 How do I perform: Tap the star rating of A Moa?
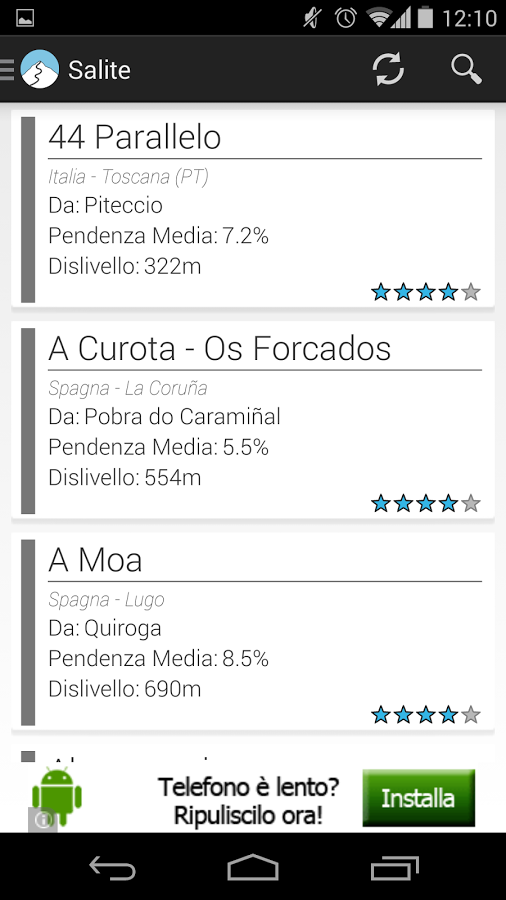[x=426, y=715]
